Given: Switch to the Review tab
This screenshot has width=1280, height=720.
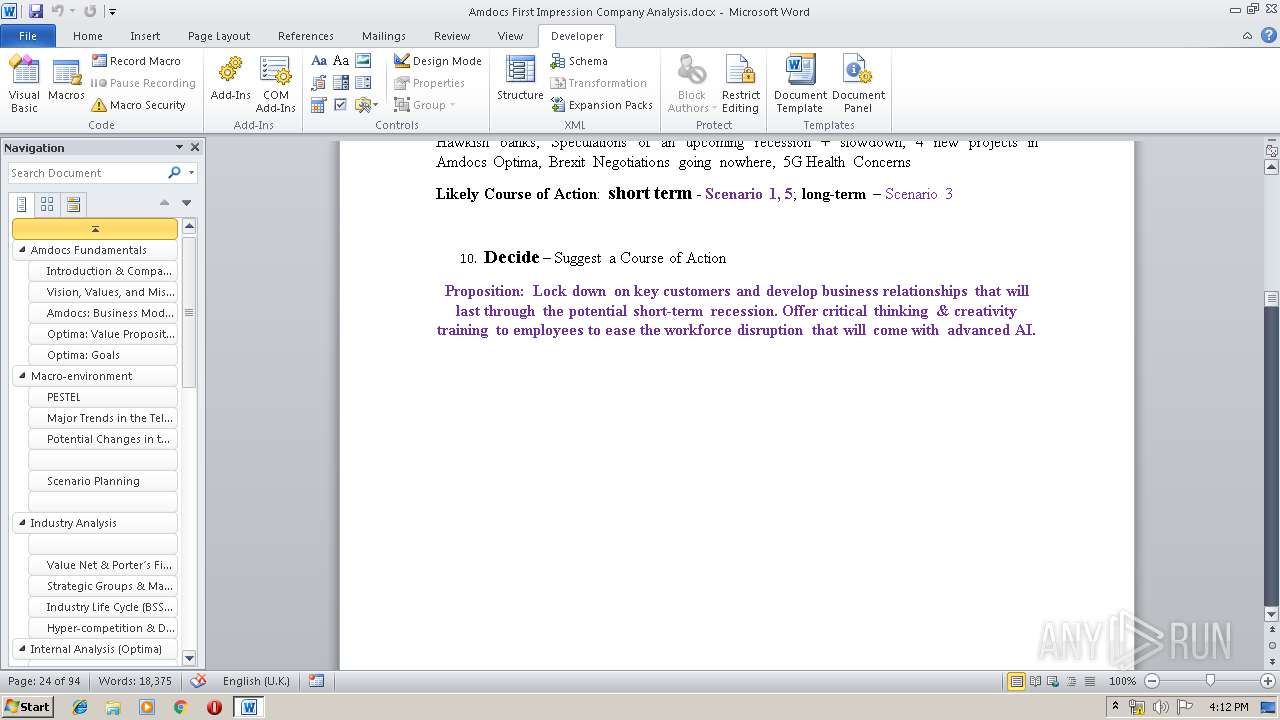Looking at the screenshot, I should [452, 36].
